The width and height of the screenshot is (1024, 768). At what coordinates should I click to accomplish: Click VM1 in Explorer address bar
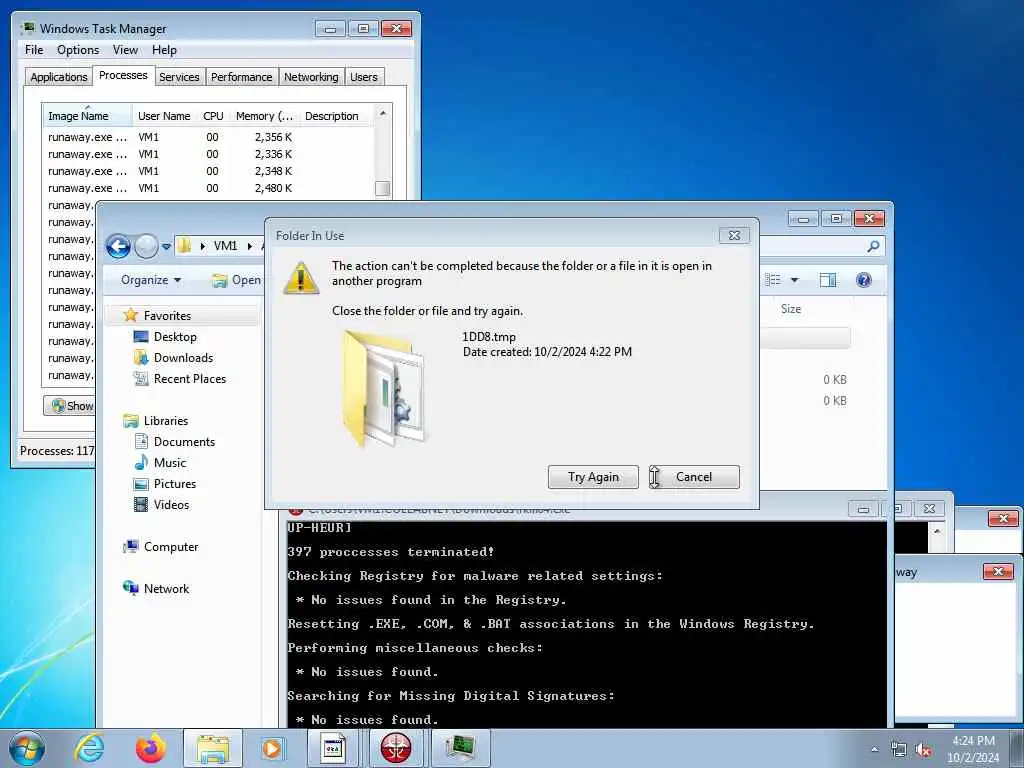225,246
